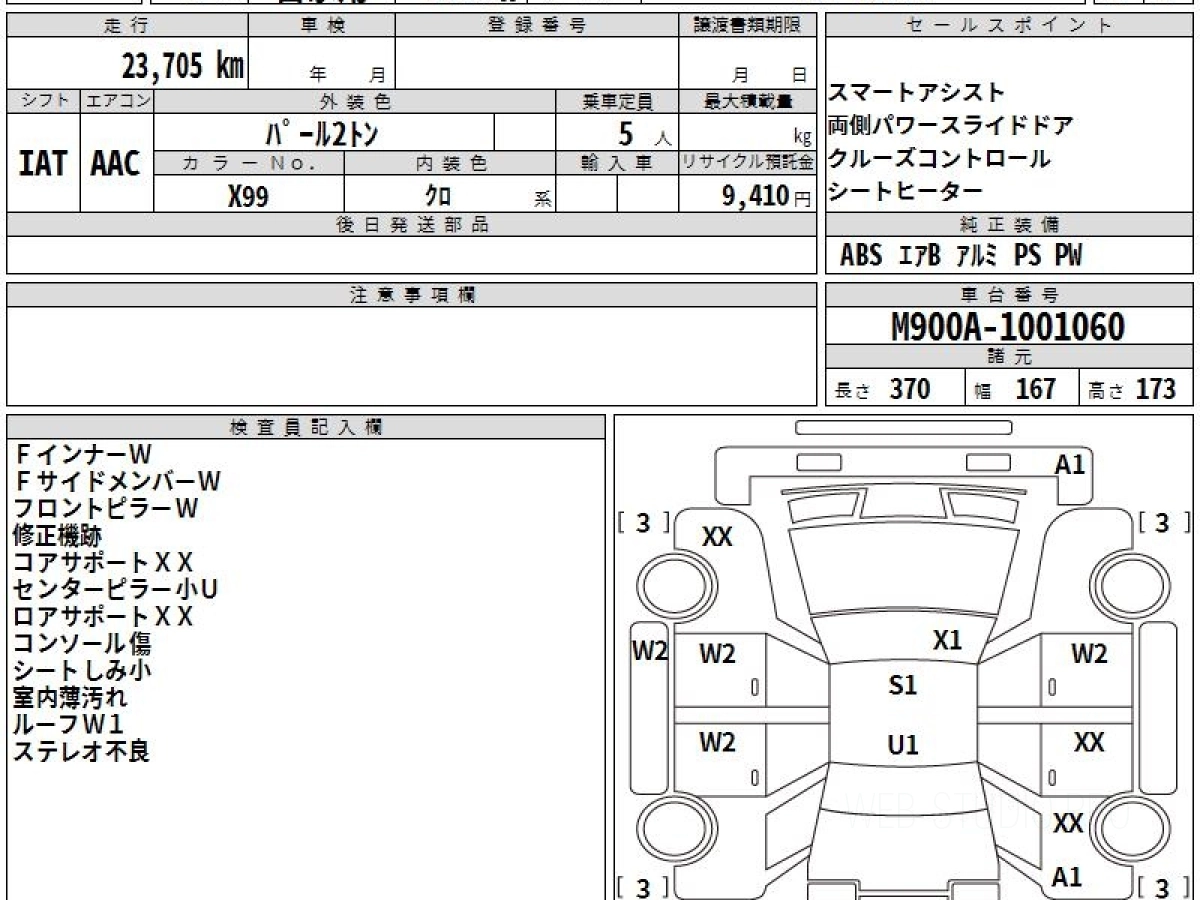Click the セールスポイント header
Screen dimensions: 1200x900
1010,26
